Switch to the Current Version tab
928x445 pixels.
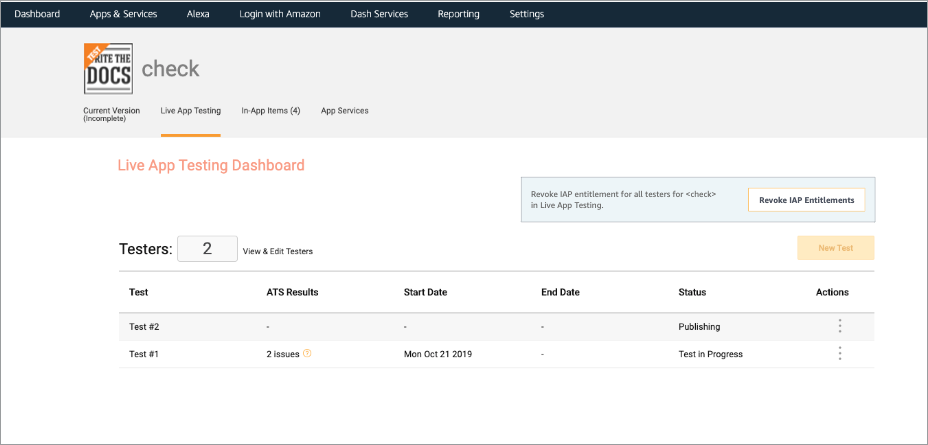coord(111,114)
